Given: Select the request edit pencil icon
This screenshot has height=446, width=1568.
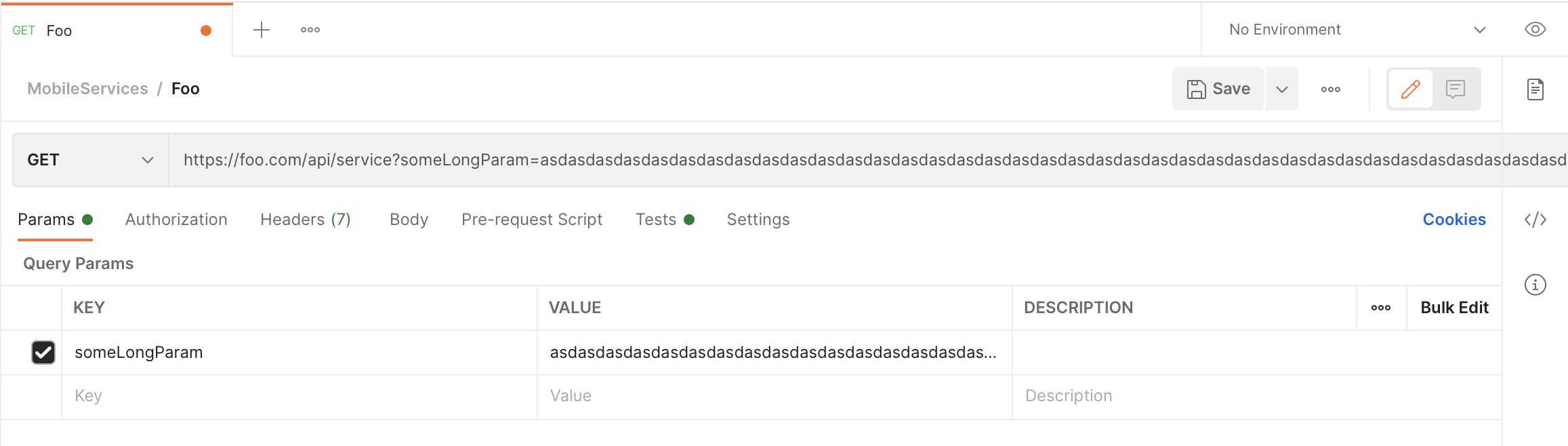Looking at the screenshot, I should [1410, 88].
